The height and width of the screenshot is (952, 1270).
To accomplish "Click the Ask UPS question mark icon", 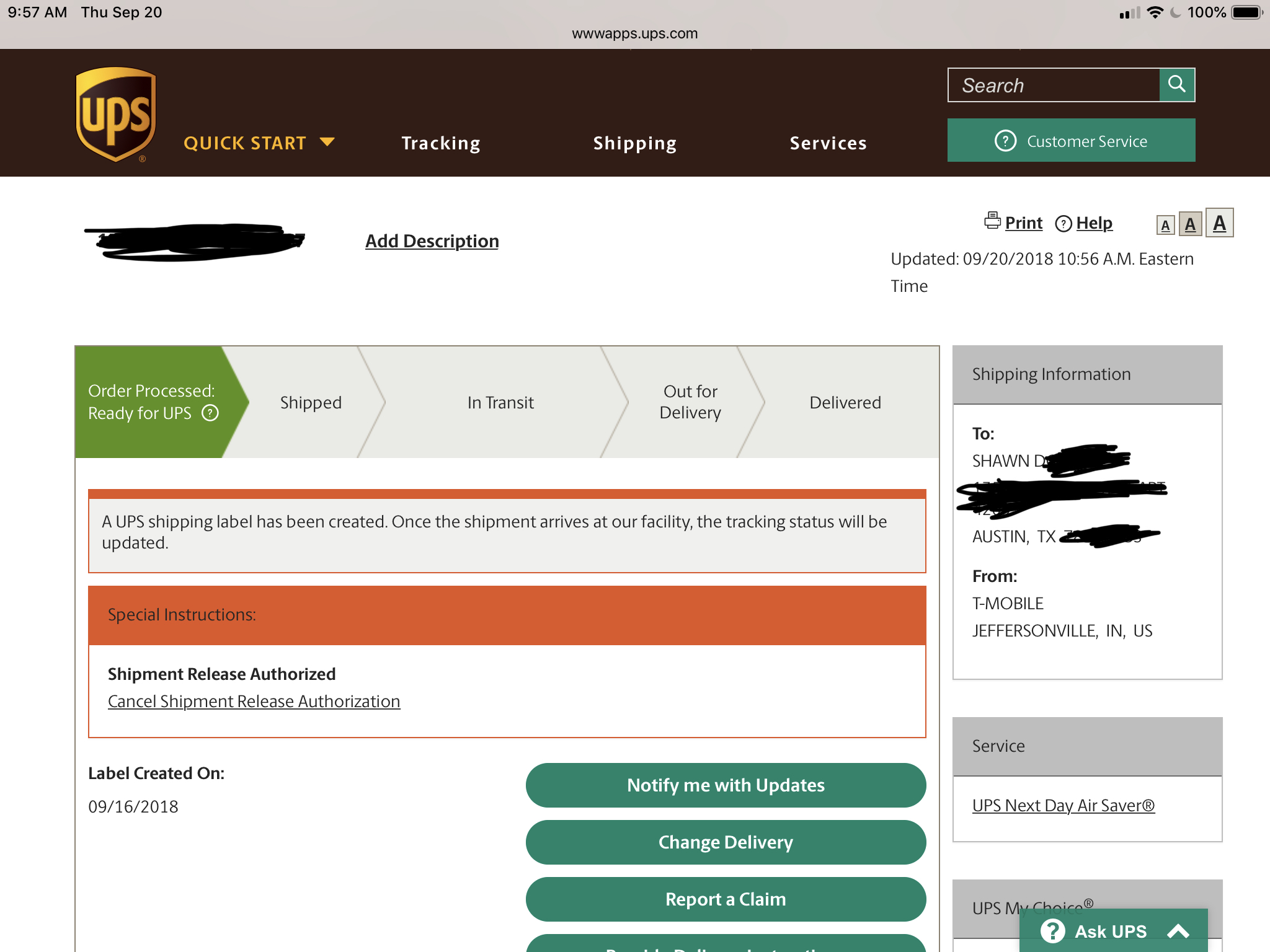I will pyautogui.click(x=1053, y=931).
